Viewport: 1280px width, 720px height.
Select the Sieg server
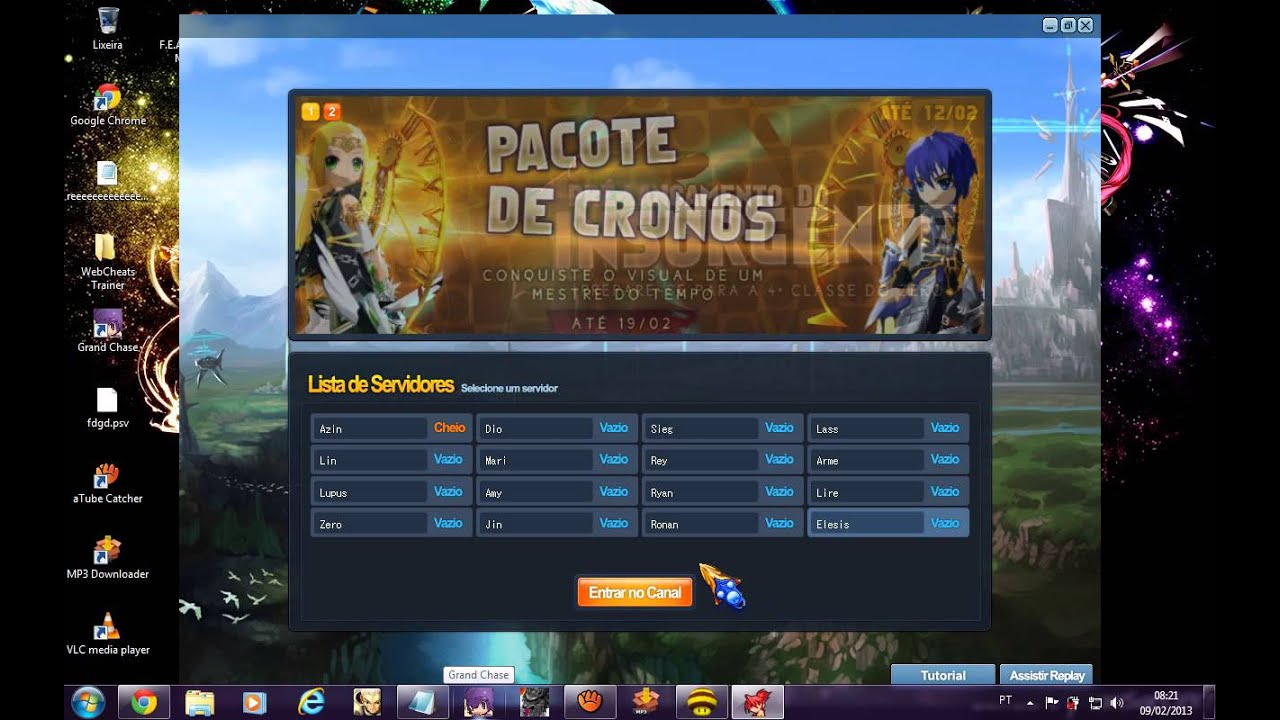(722, 428)
